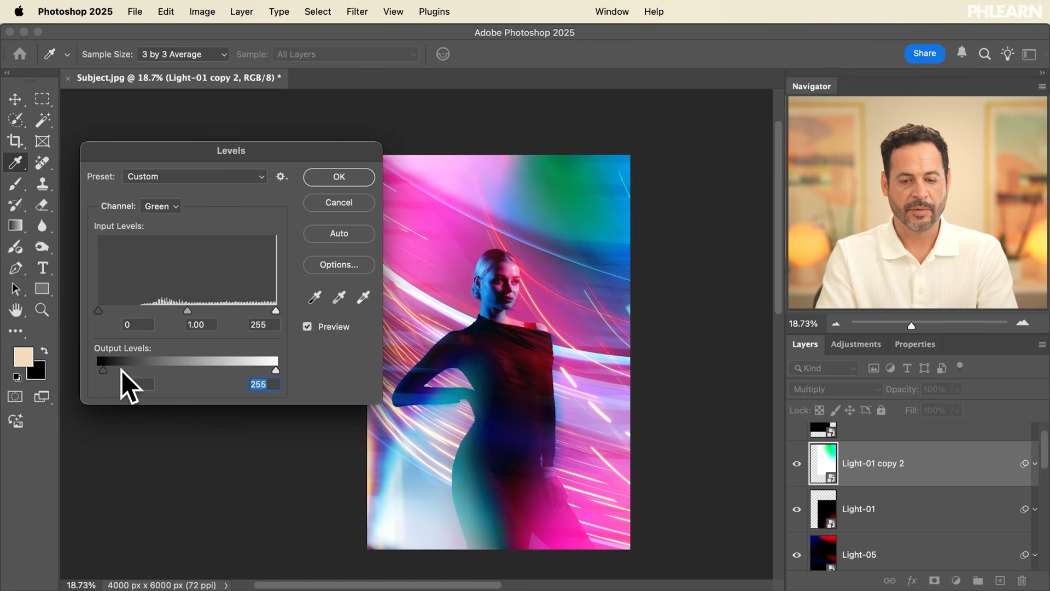
Task: Open the Channel dropdown showing Green
Action: tap(161, 206)
